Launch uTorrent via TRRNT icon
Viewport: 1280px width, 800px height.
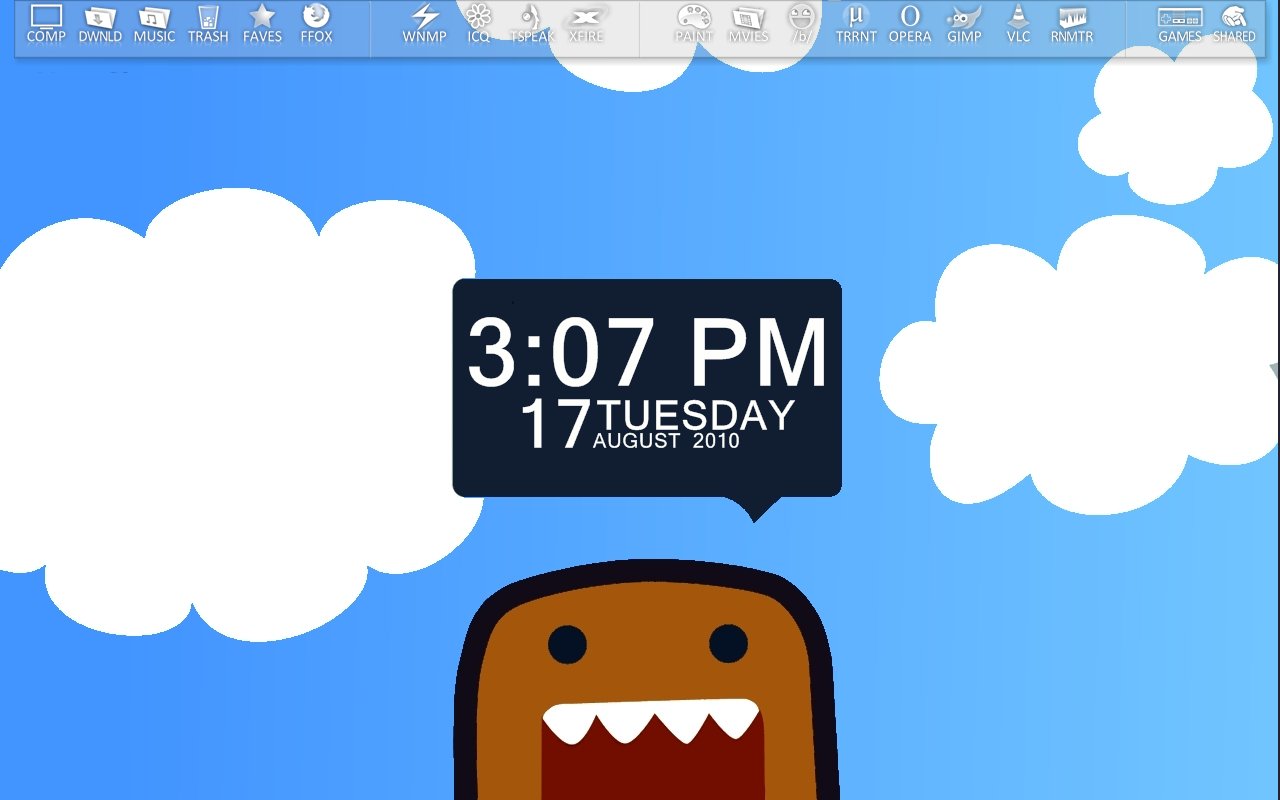click(x=856, y=24)
